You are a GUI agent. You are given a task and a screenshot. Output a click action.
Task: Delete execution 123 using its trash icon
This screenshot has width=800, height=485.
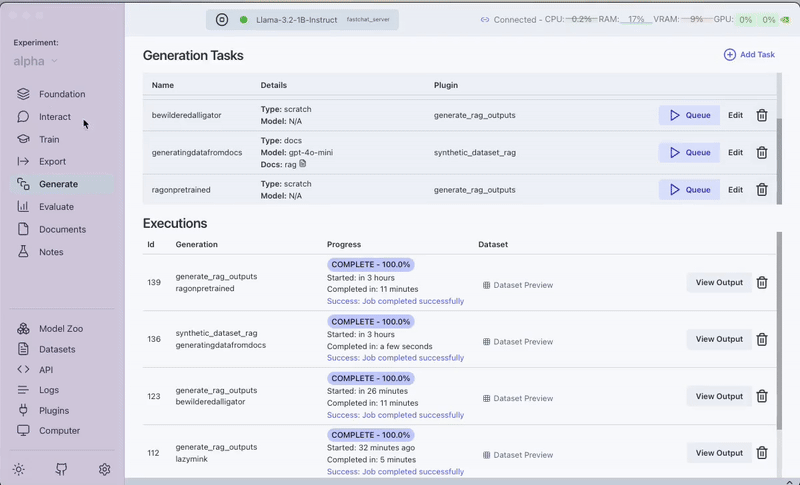tap(762, 396)
